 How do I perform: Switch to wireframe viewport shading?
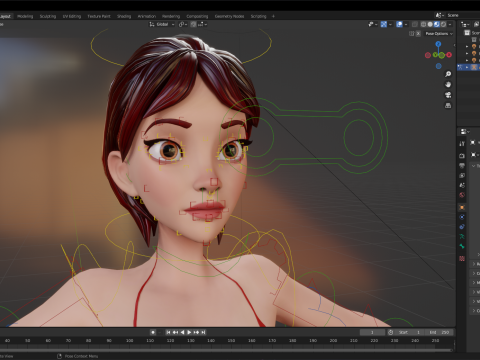(x=423, y=24)
